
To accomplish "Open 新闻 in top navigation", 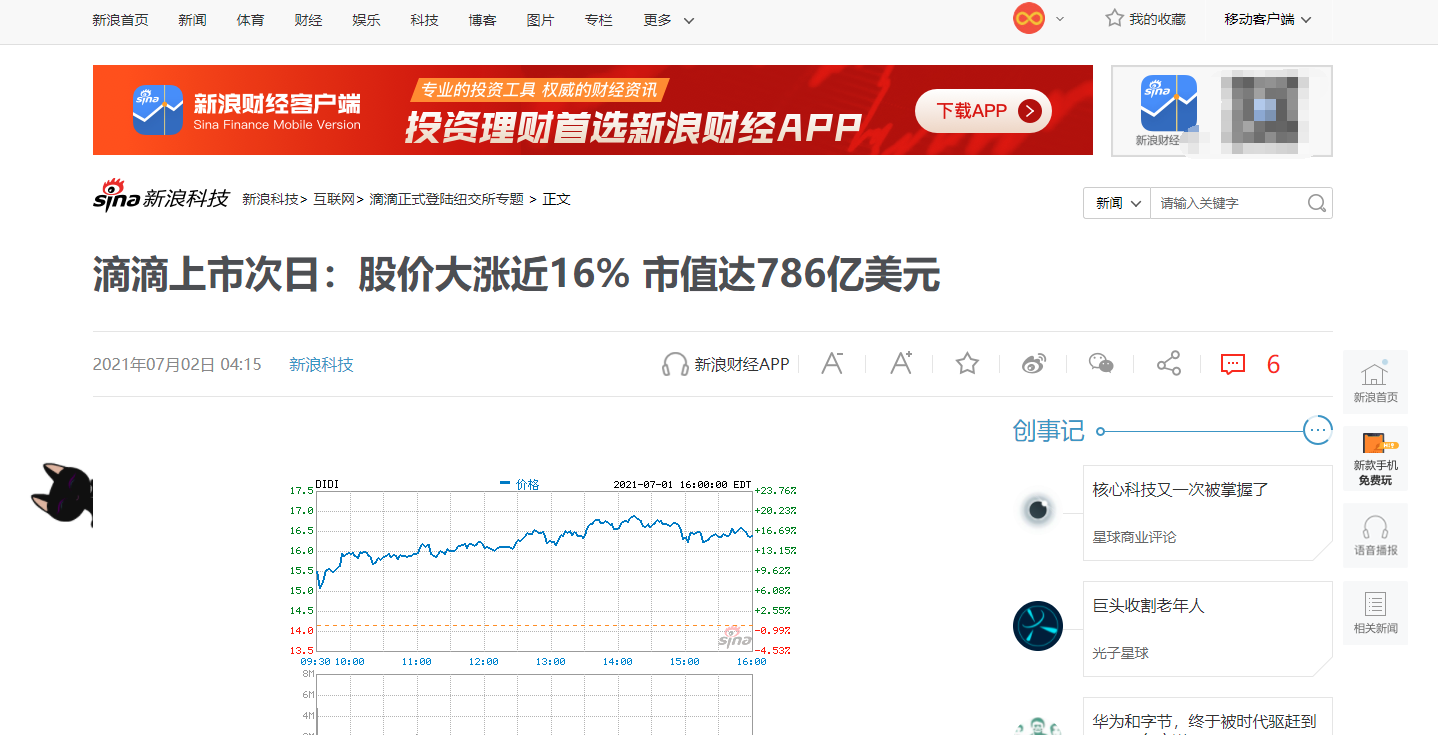I will click(x=192, y=20).
